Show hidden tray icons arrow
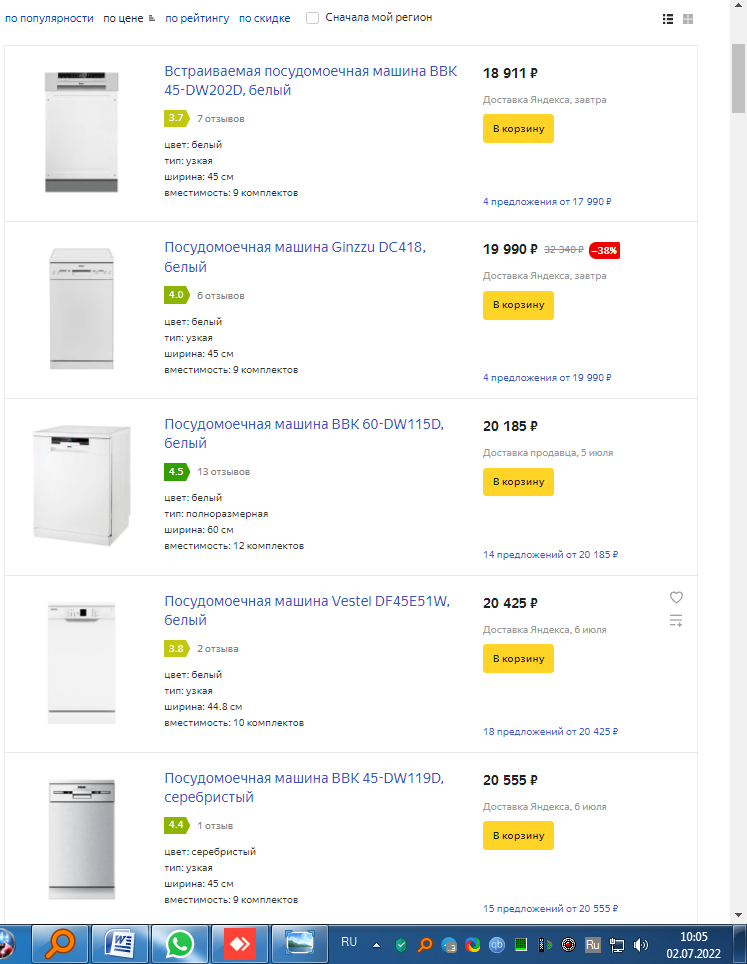The image size is (747, 964). click(377, 944)
